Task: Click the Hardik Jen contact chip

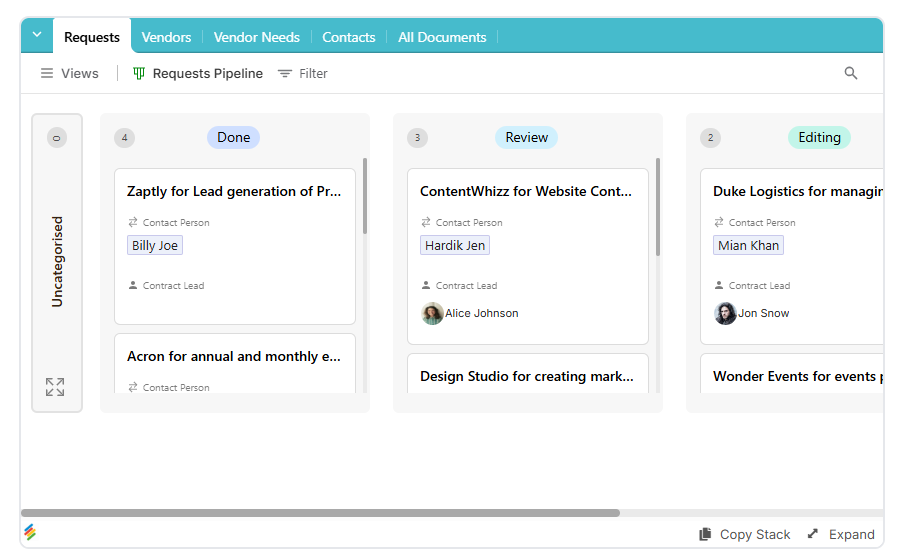Action: [x=455, y=245]
